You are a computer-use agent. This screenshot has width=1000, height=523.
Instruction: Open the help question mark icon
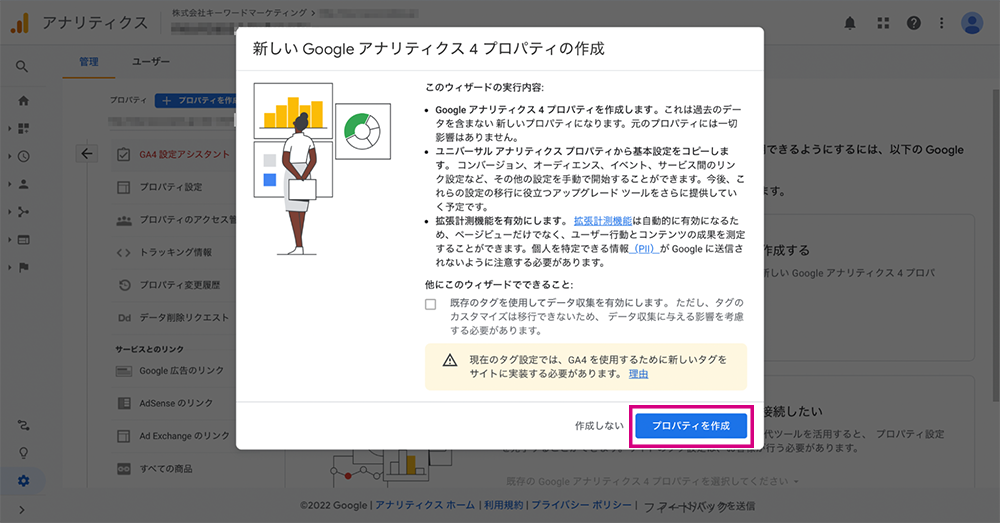914,24
